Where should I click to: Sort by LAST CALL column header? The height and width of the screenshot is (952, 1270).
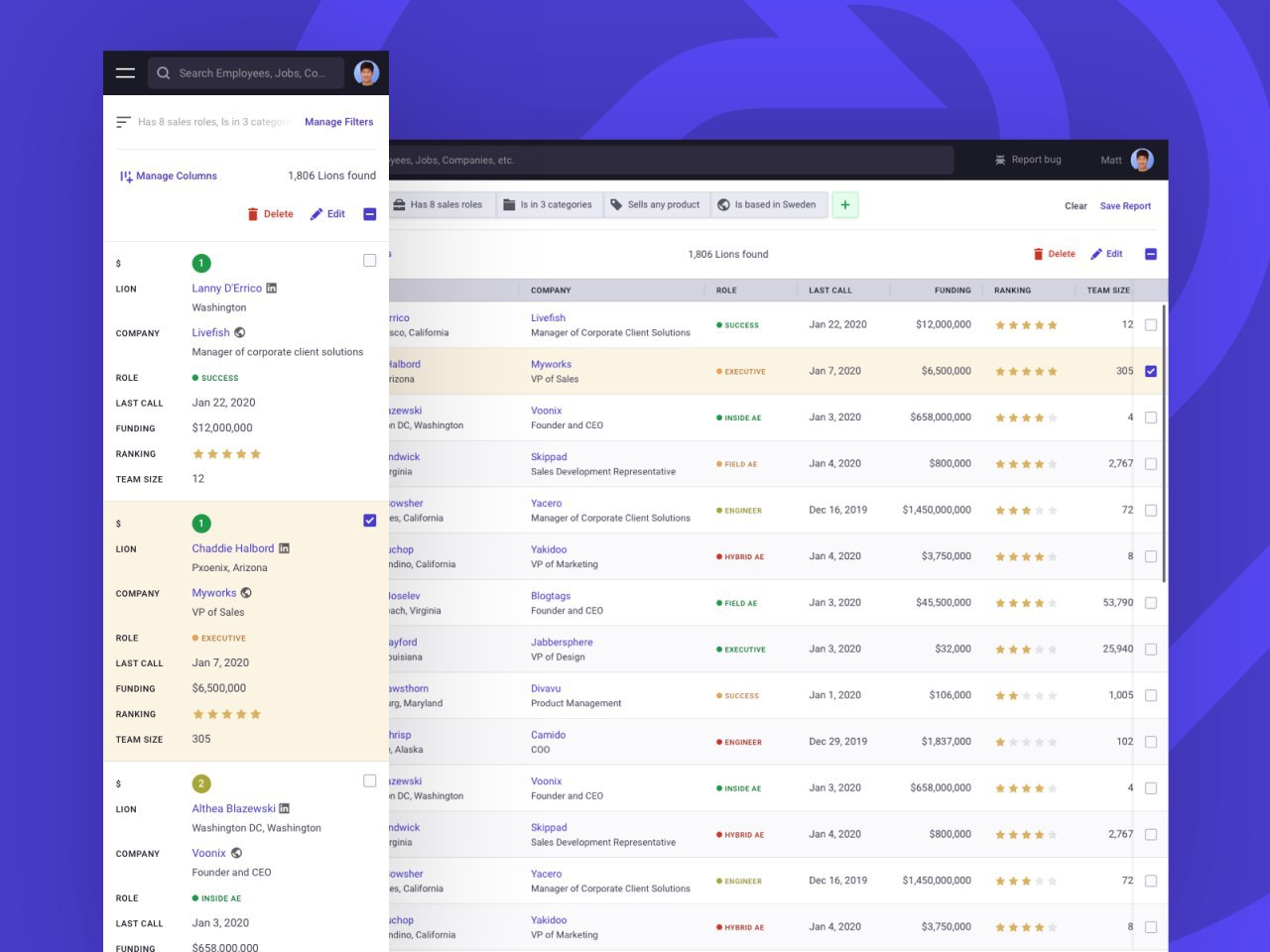830,291
